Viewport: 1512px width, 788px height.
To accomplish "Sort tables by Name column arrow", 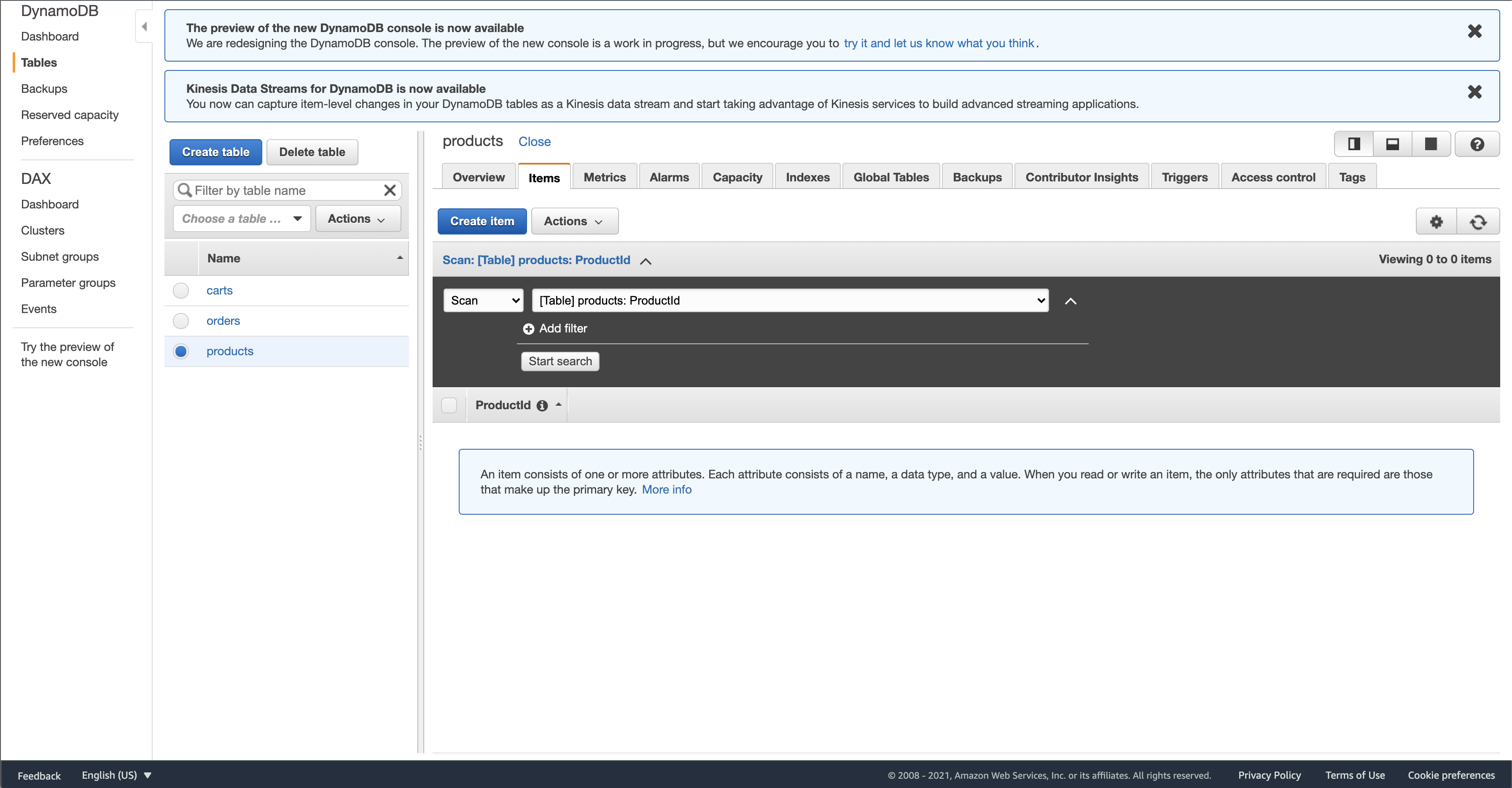I will [x=400, y=258].
